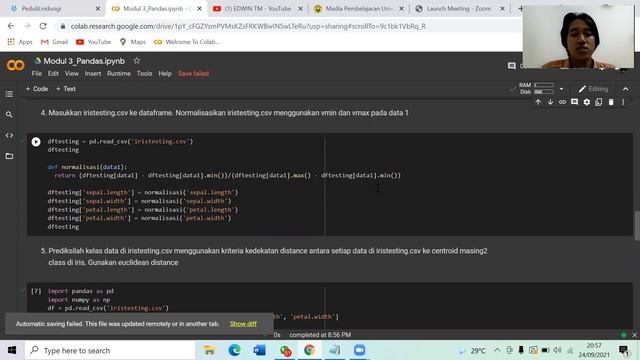Open Word from the taskbar
The height and width of the screenshot is (360, 640).
[x=259, y=350]
